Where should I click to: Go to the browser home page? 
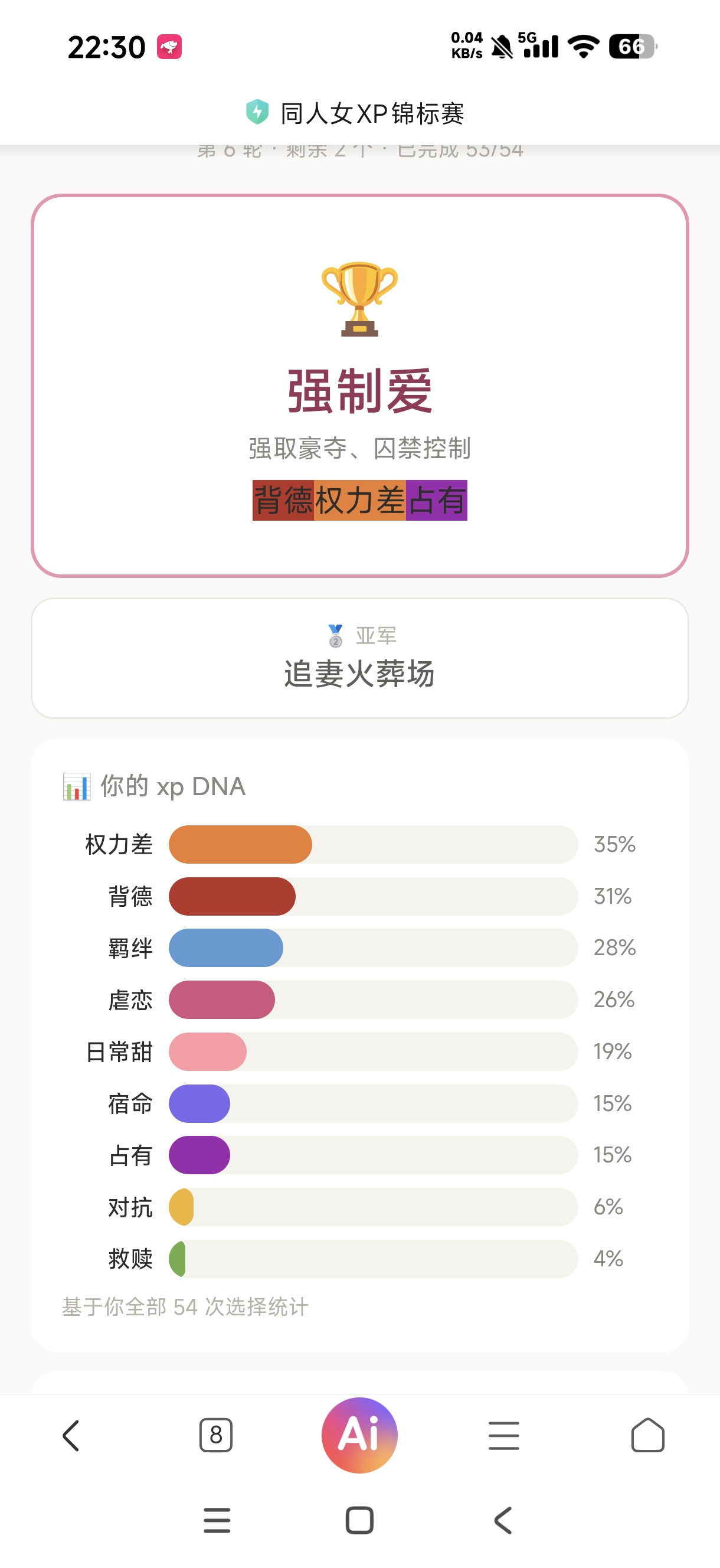(x=647, y=1435)
